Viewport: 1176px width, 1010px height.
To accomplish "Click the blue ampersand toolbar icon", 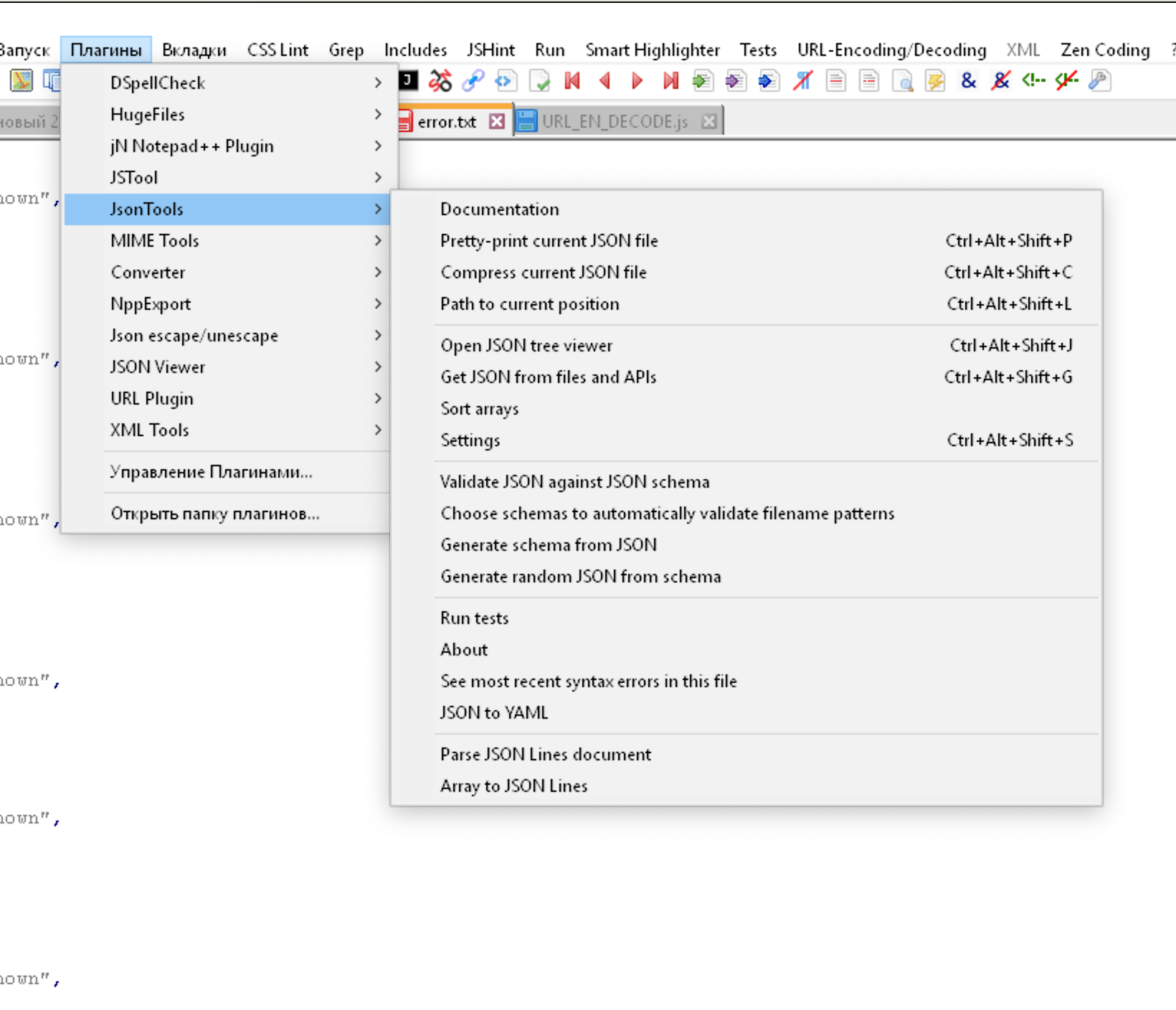I will (x=969, y=80).
